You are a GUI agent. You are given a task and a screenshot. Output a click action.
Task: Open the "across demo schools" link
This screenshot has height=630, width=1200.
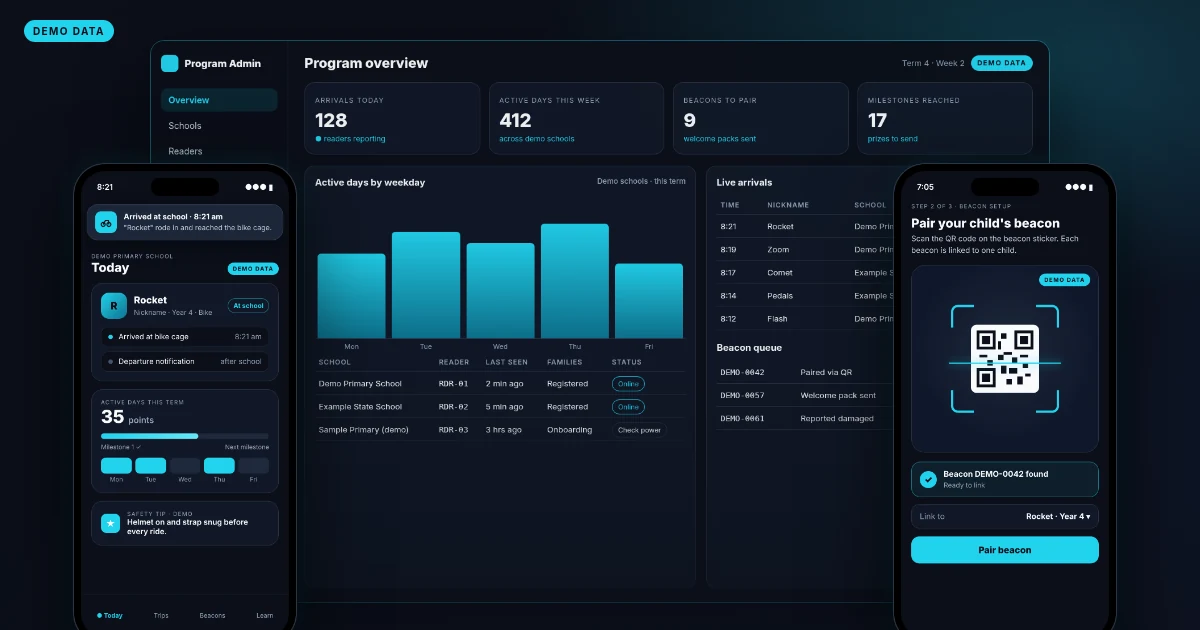tap(537, 139)
